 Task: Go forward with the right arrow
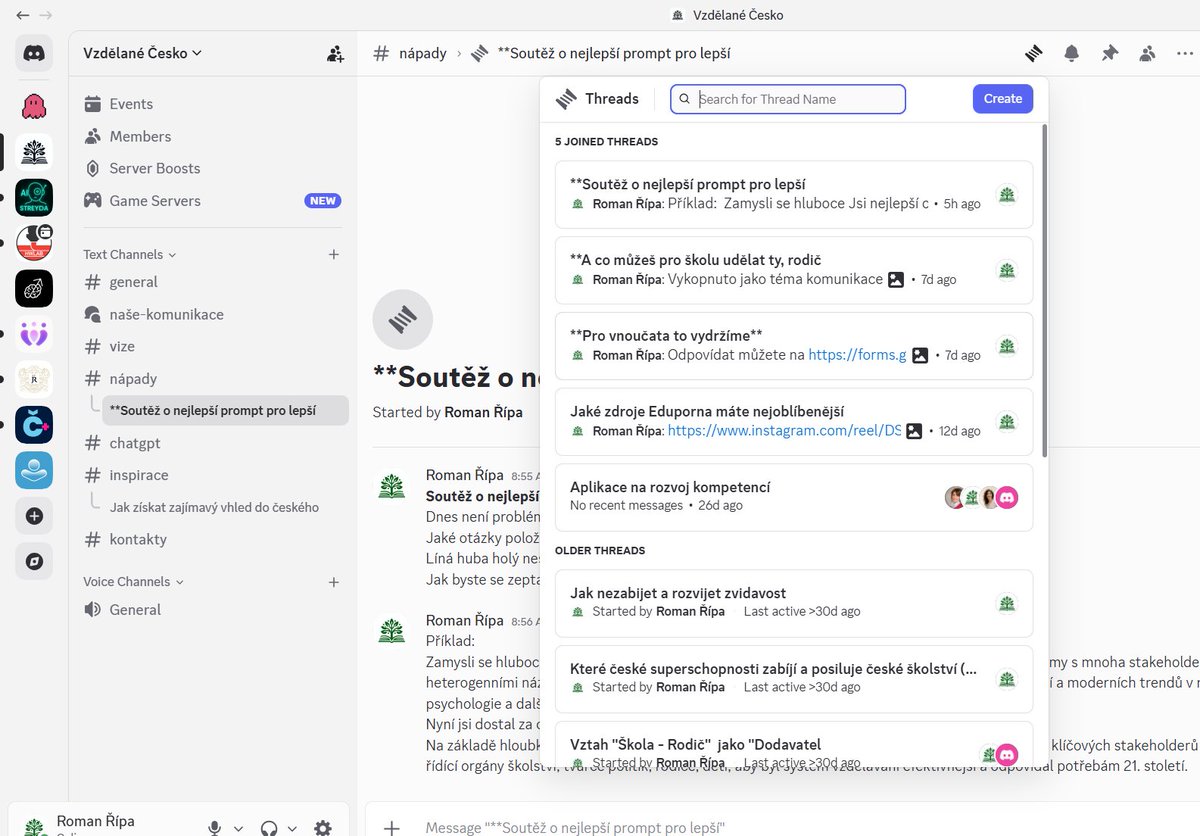[x=46, y=15]
